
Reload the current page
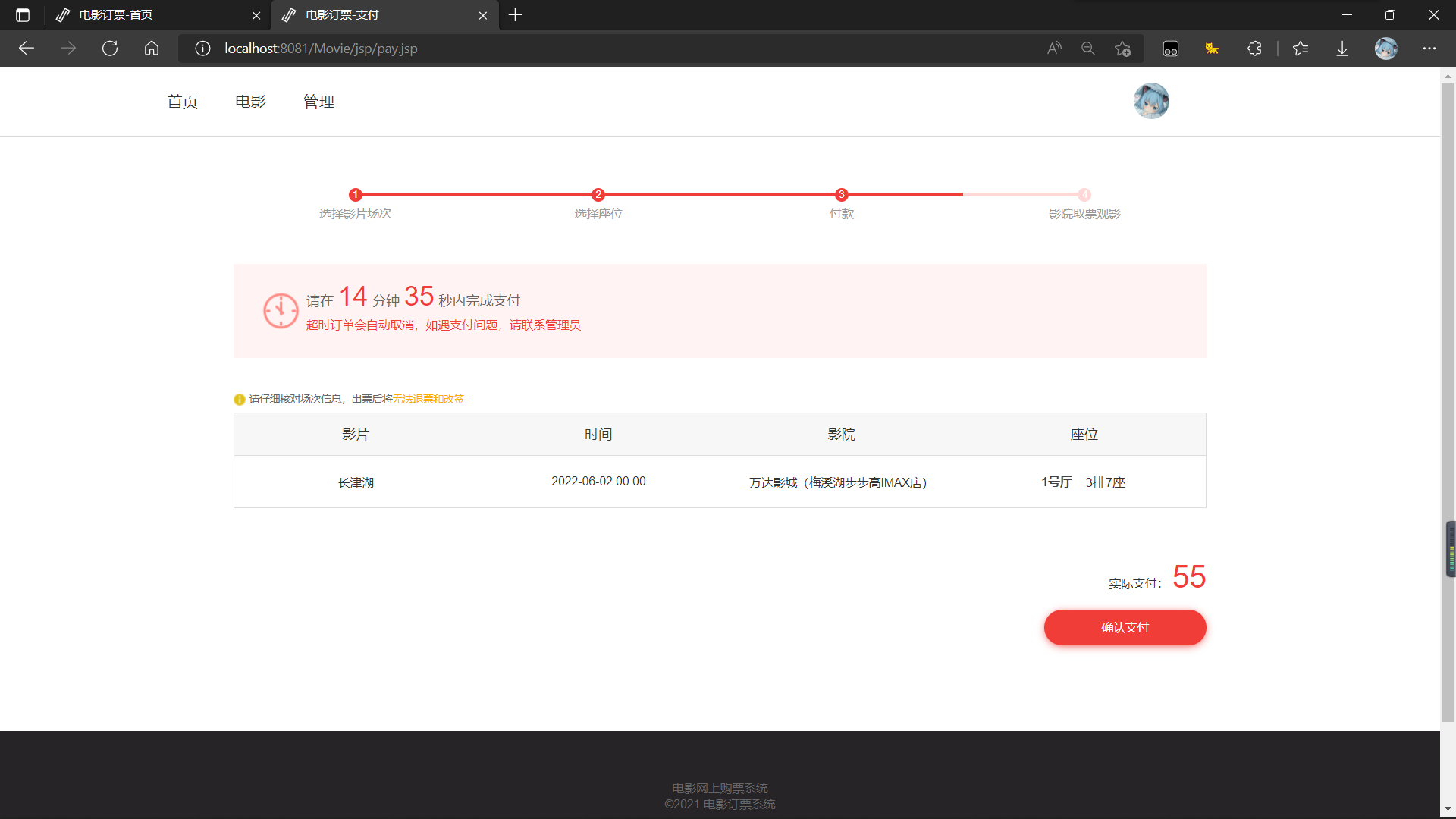110,48
